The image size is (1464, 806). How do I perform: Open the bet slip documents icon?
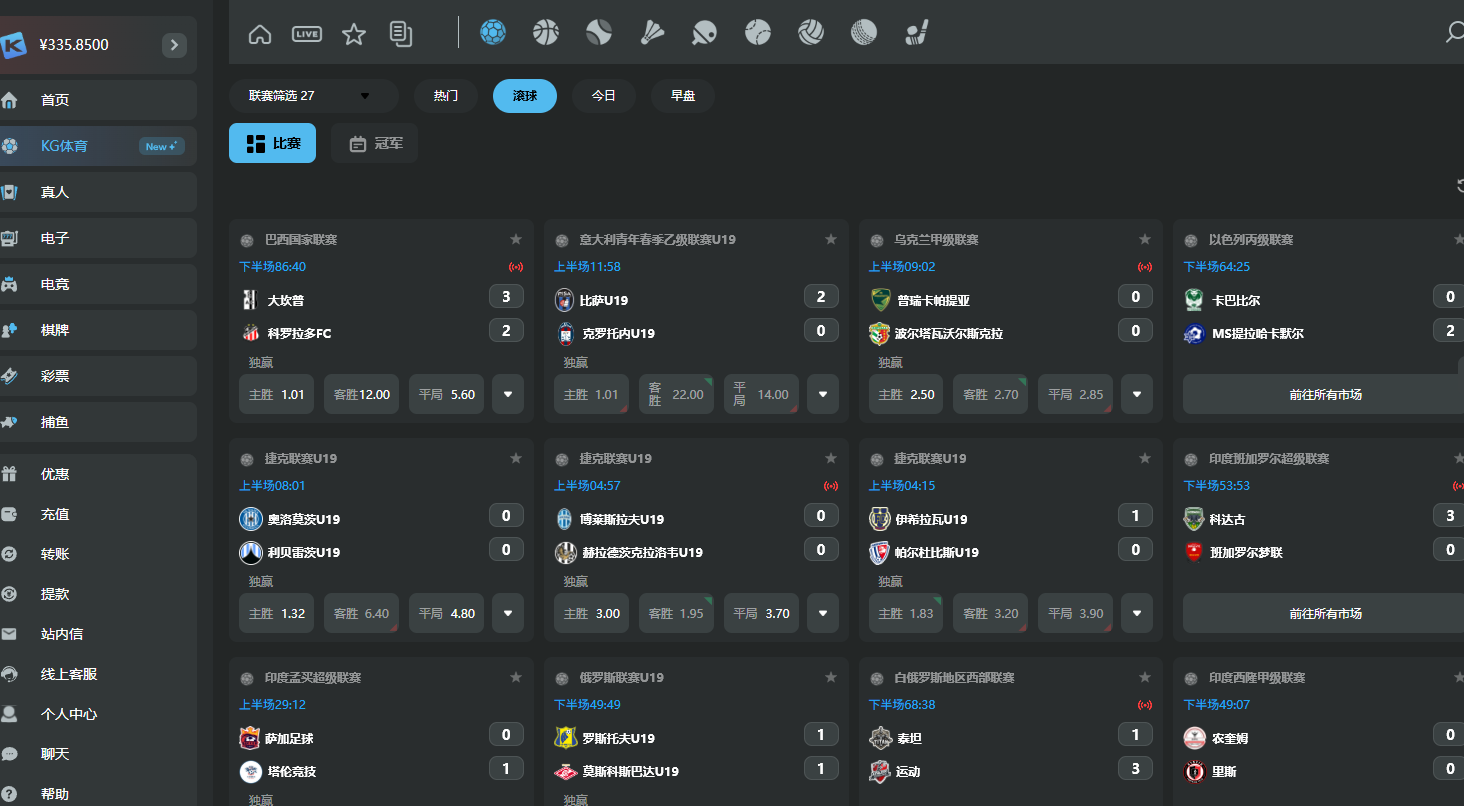click(x=401, y=34)
